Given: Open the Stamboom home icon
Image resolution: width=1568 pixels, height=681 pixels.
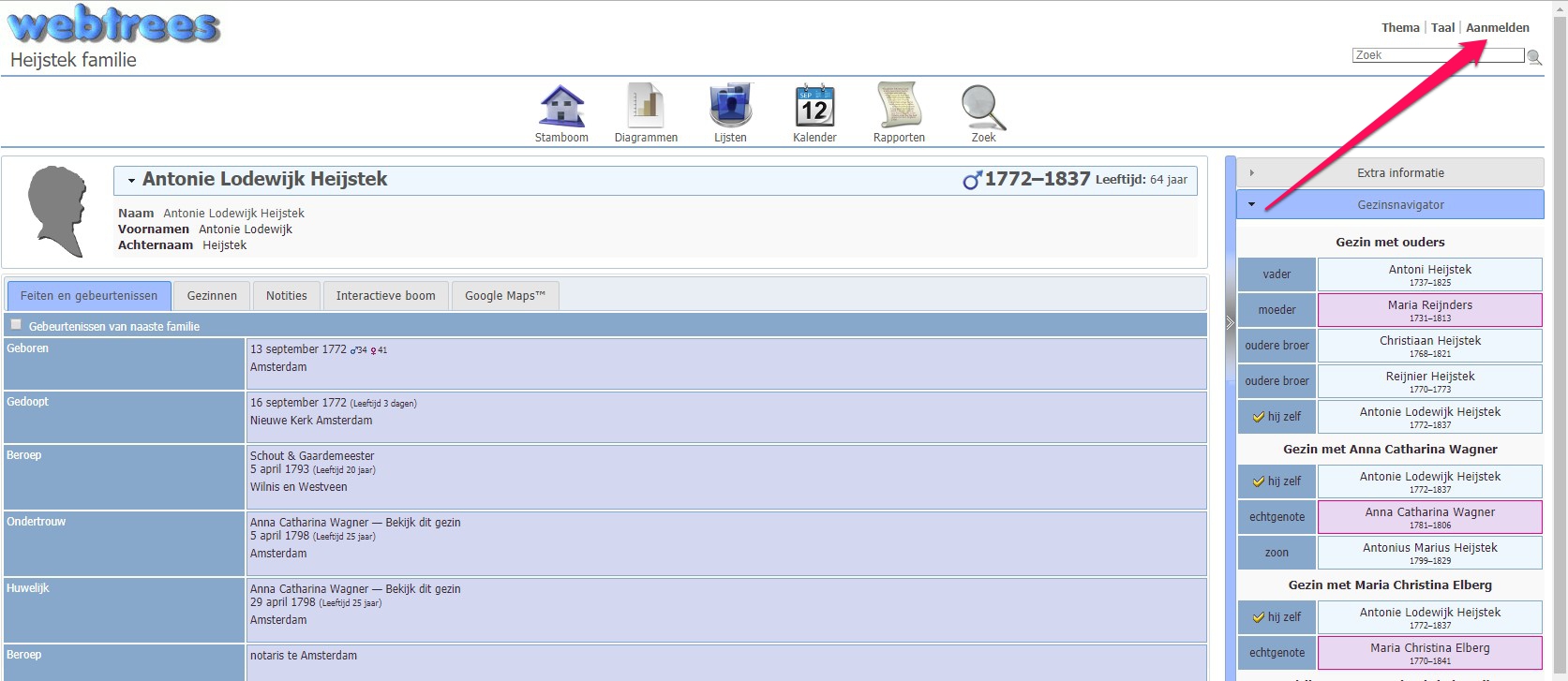Looking at the screenshot, I should tap(561, 106).
